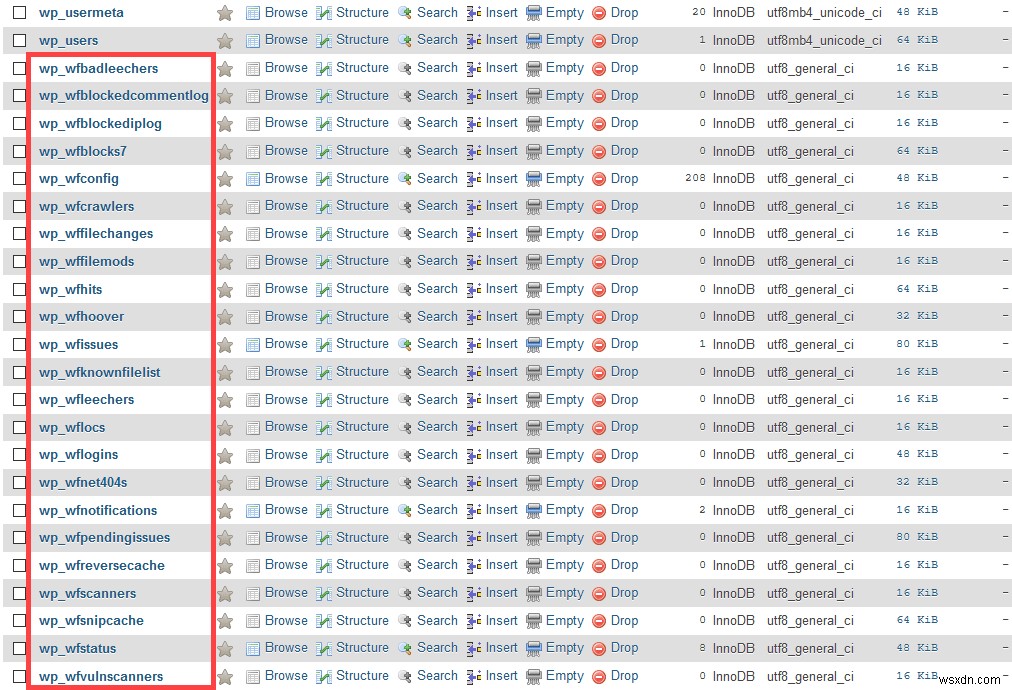Click the wp_wfpendingissues table name

tap(106, 537)
